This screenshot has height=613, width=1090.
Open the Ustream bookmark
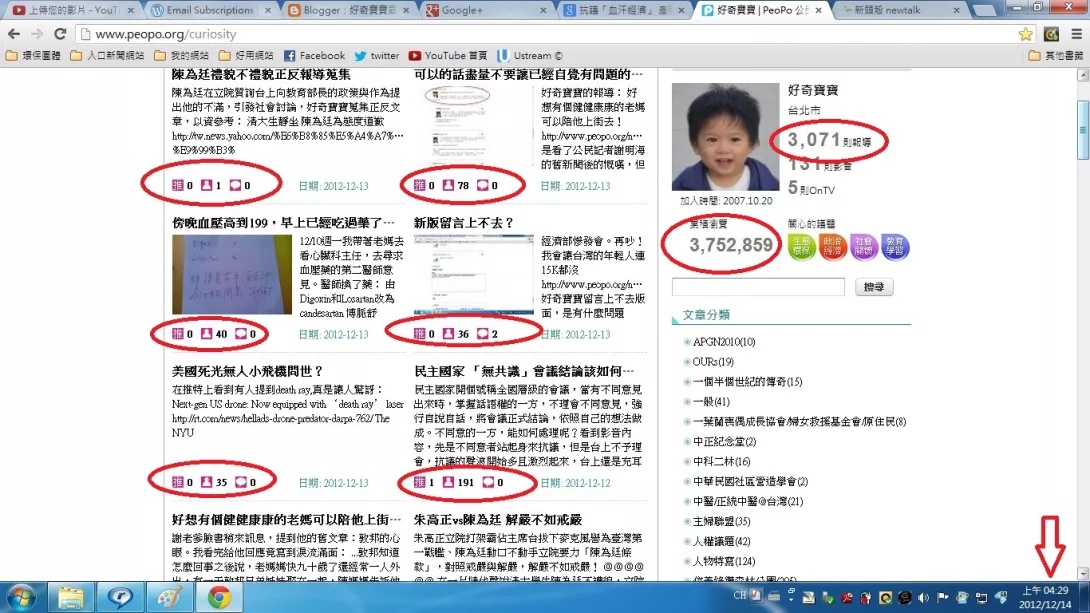[530, 56]
